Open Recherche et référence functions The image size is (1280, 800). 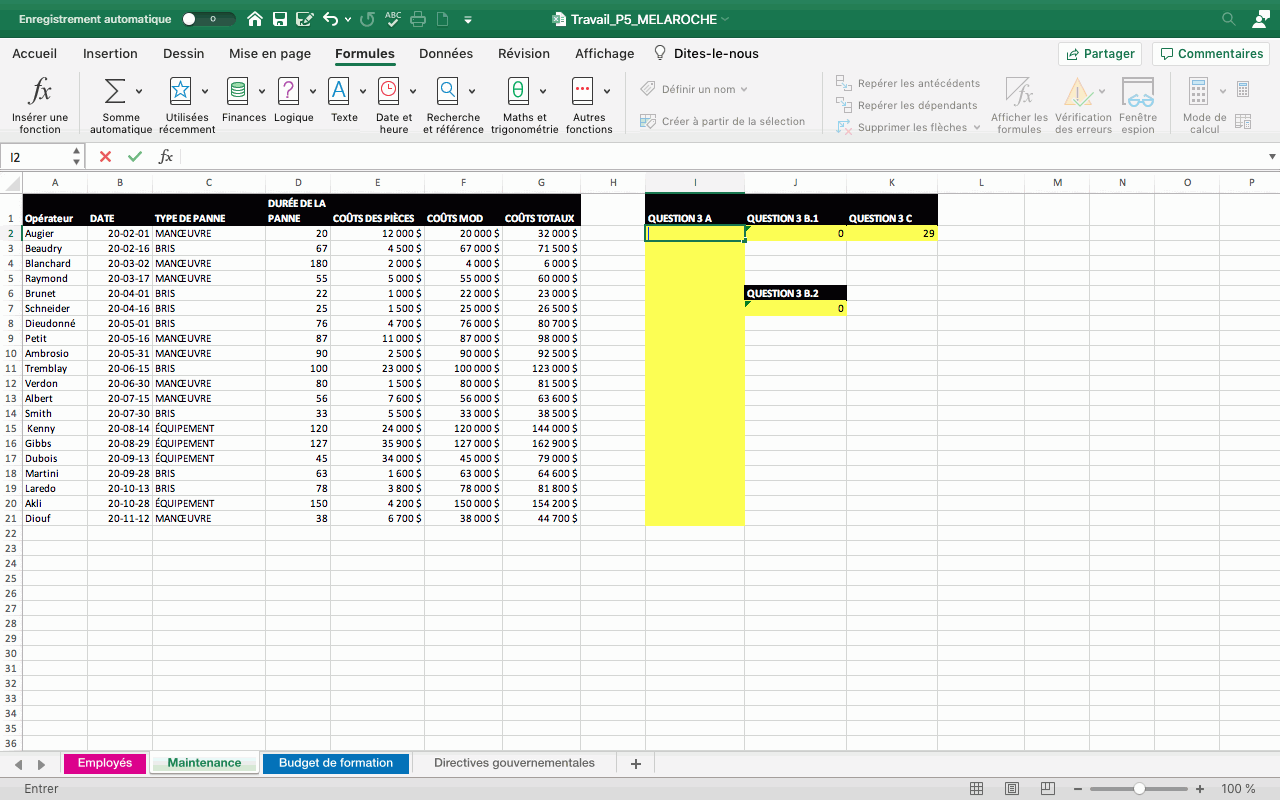(447, 92)
